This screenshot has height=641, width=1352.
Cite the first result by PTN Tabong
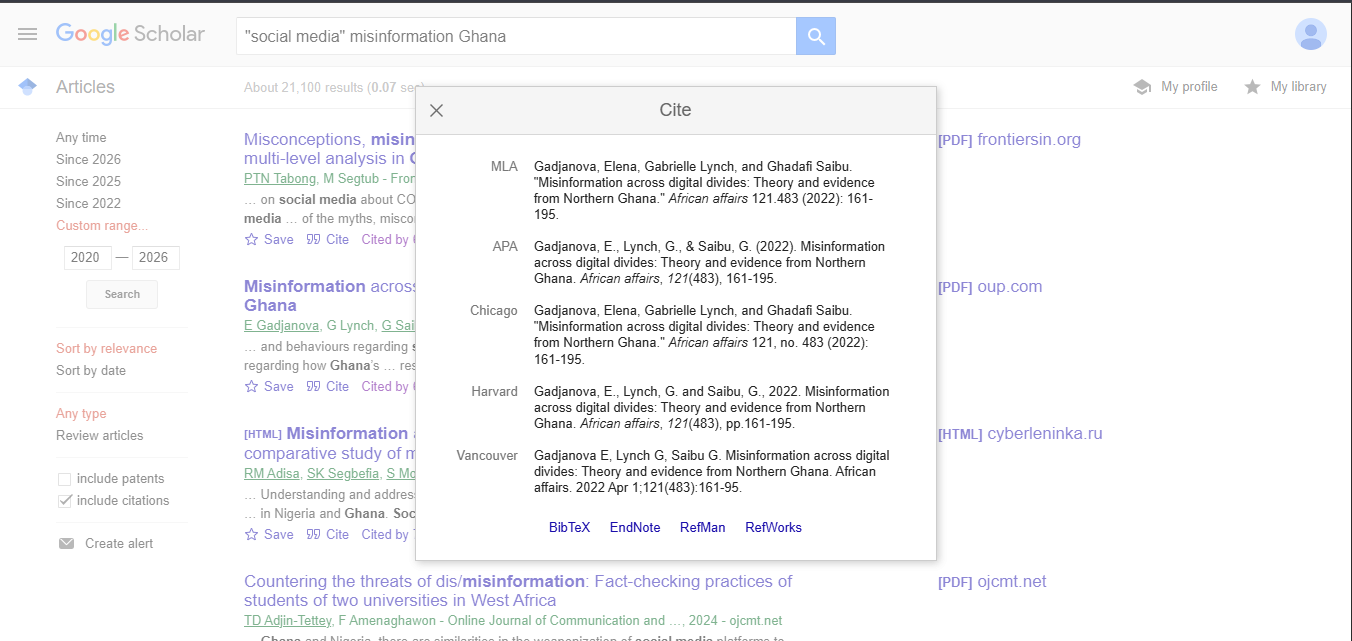pyautogui.click(x=328, y=240)
